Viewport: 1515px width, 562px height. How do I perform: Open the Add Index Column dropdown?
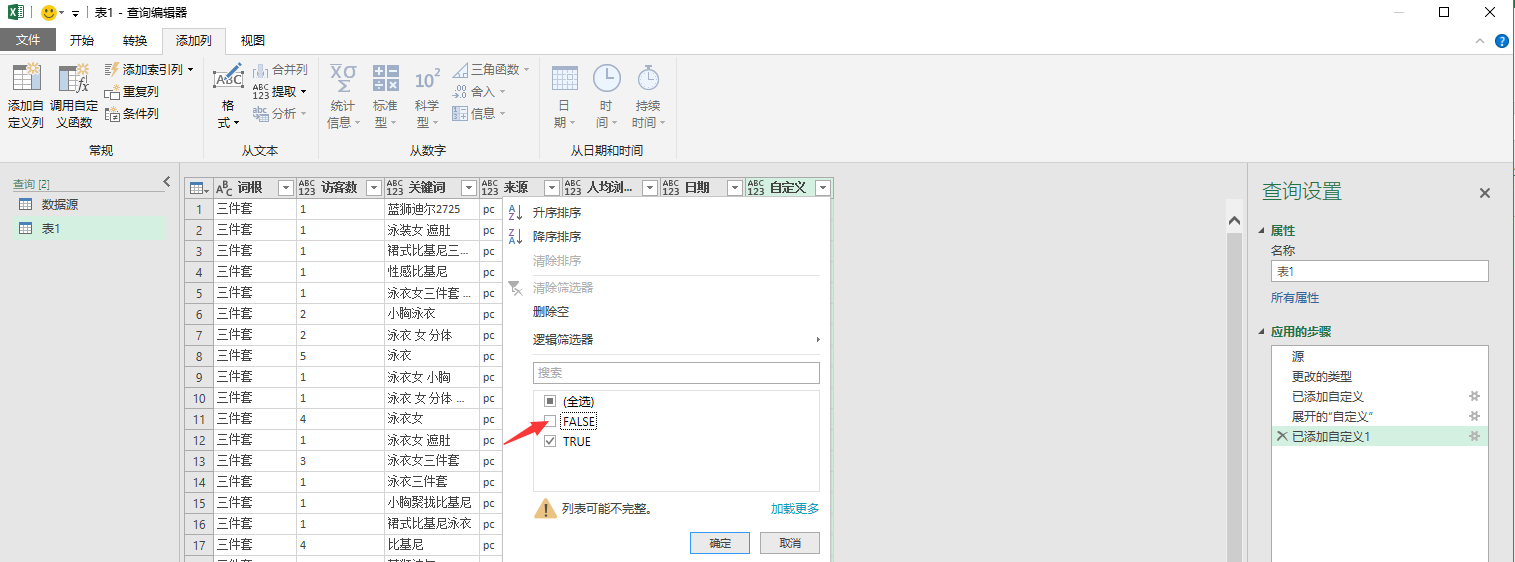[149, 70]
